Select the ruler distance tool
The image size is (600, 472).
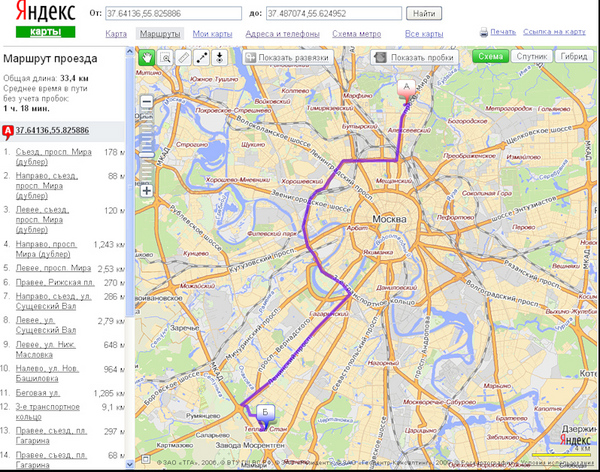coord(184,57)
